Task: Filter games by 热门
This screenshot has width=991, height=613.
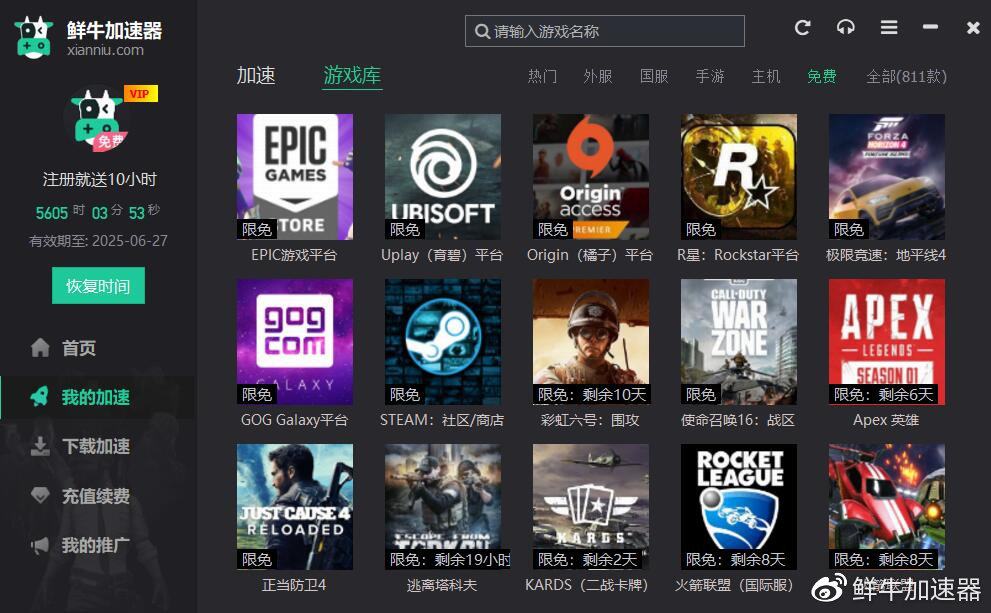Action: pos(542,76)
